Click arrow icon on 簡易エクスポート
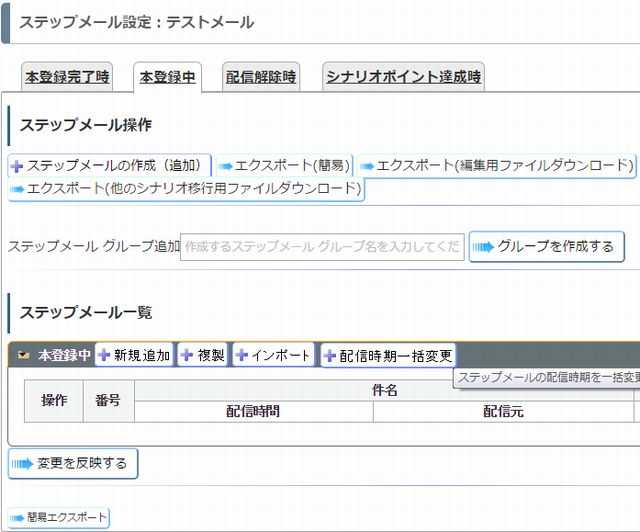This screenshot has height=532, width=640. pos(17,518)
